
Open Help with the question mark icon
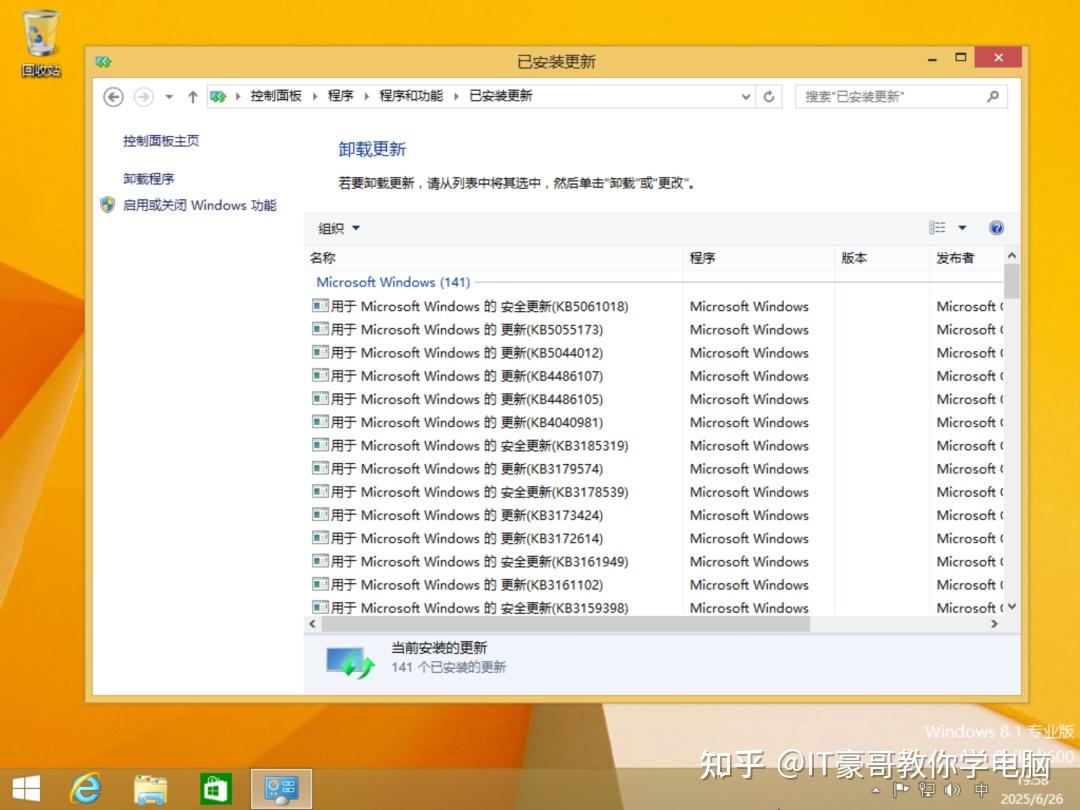point(996,227)
